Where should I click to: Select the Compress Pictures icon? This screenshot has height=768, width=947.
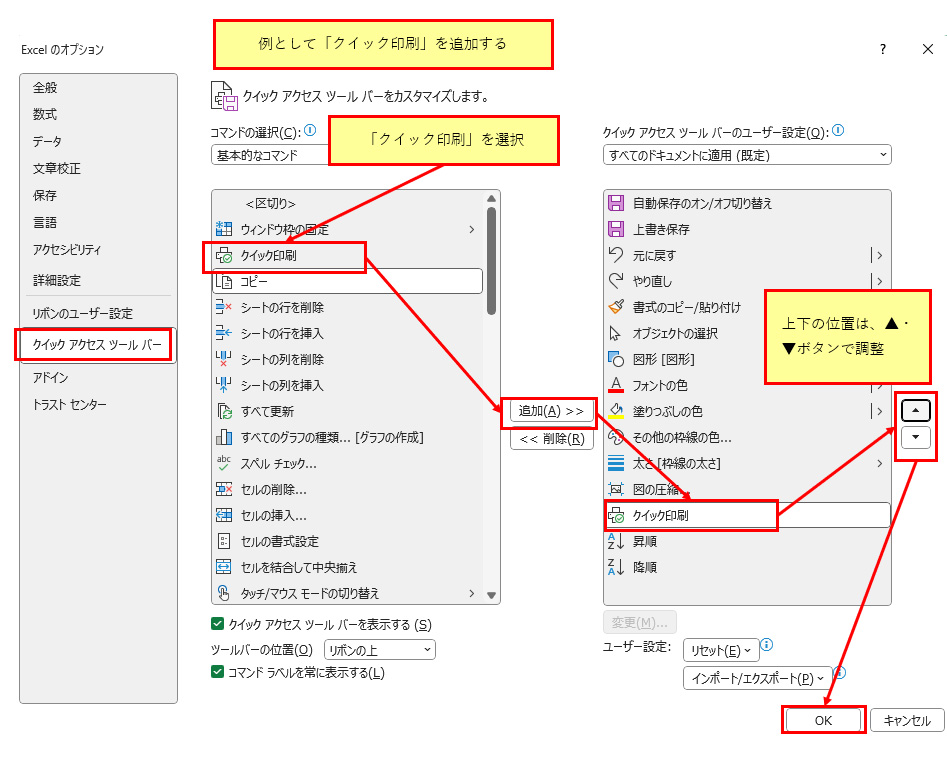click(616, 489)
